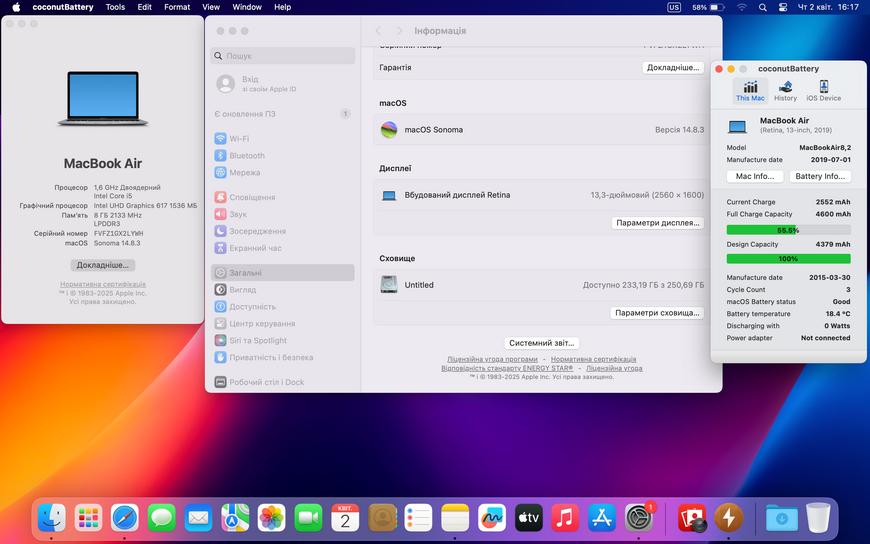The height and width of the screenshot is (544, 870).
Task: Click the Докладніше... button in About This Mac
Action: pos(103,265)
